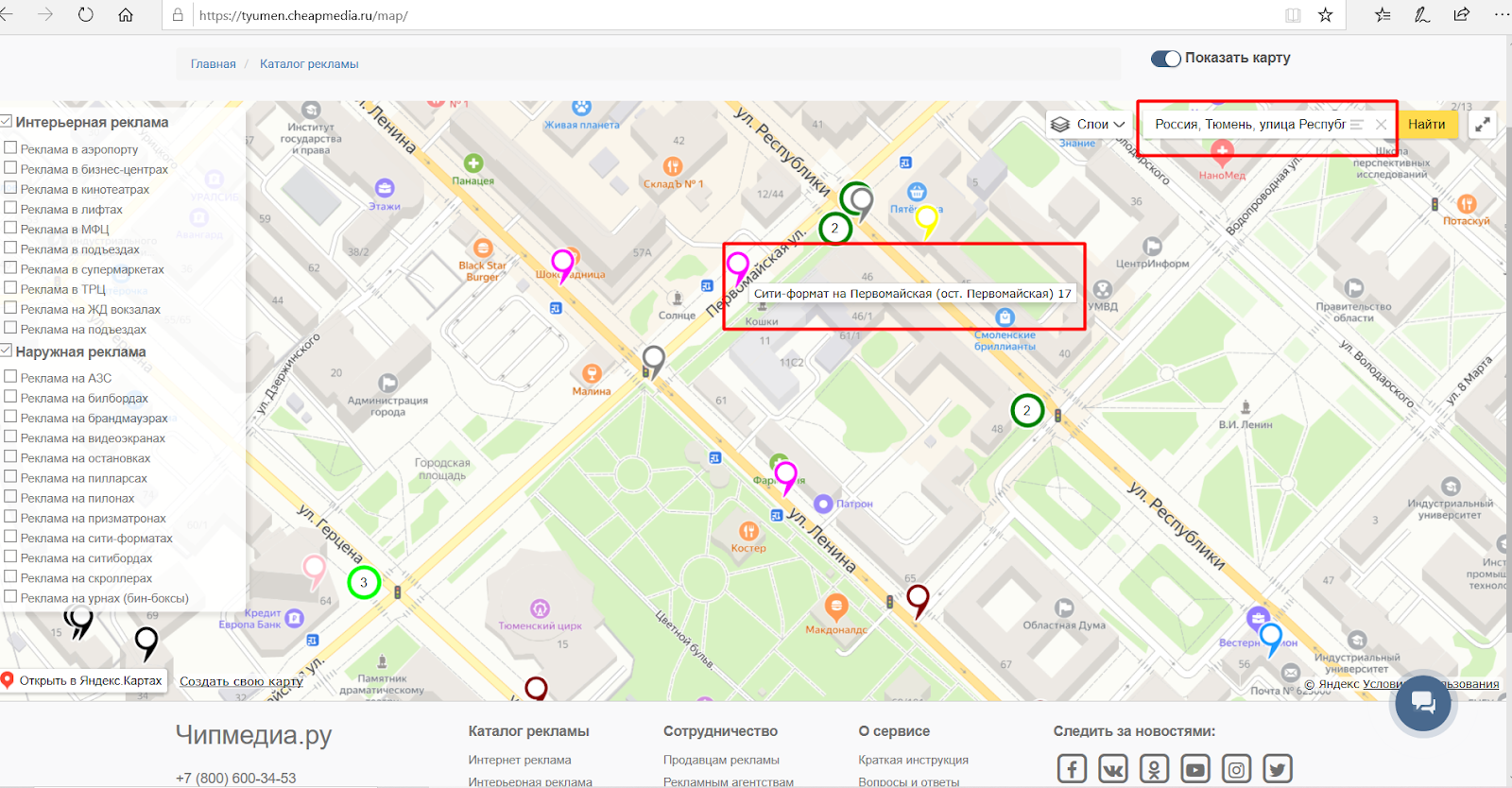Click the Тюменский цирк map marker
This screenshot has width=1512, height=788.
coord(540,608)
